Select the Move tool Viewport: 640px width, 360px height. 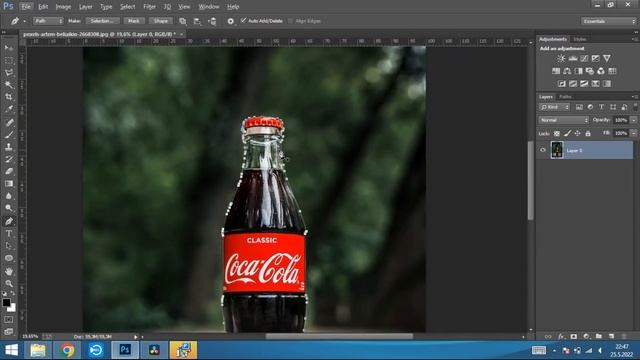click(x=9, y=48)
